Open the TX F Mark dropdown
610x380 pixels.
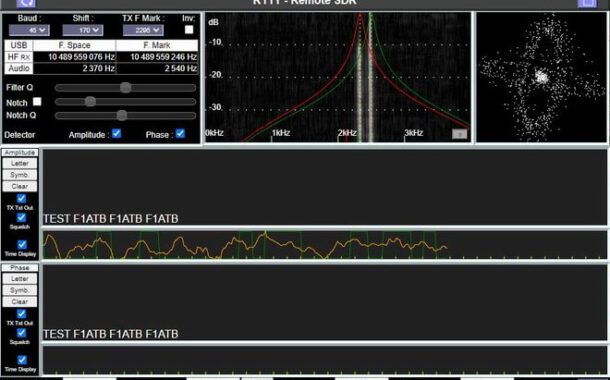(x=143, y=30)
